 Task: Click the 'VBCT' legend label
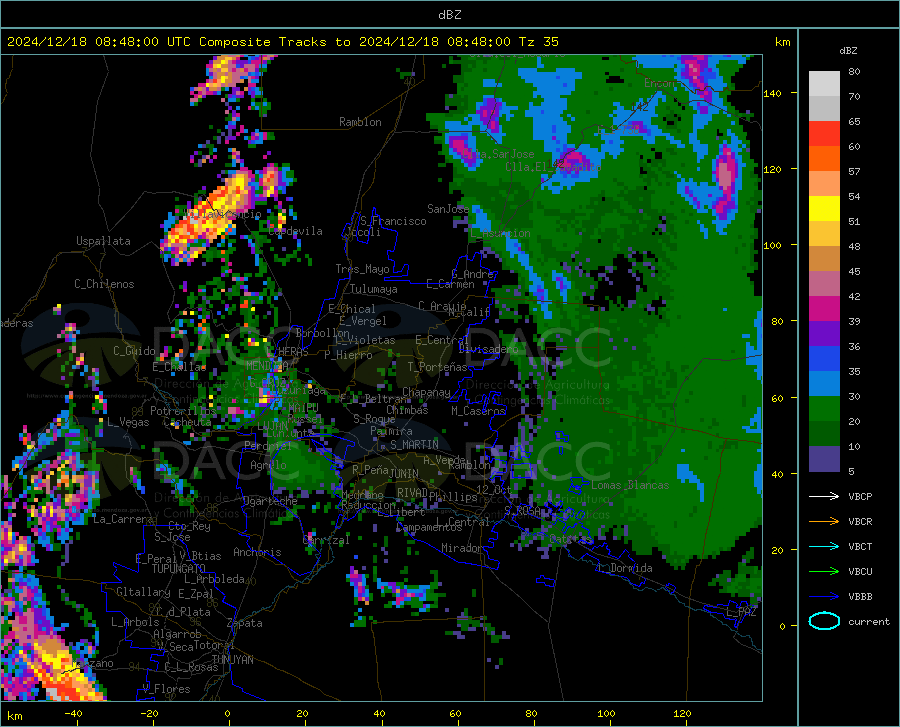tap(860, 546)
